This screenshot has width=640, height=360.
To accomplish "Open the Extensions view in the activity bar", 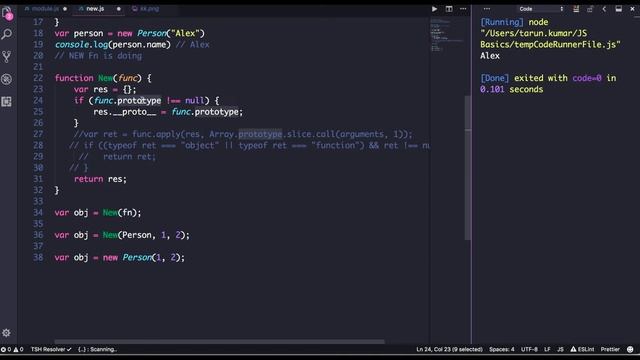I will pos(7,101).
